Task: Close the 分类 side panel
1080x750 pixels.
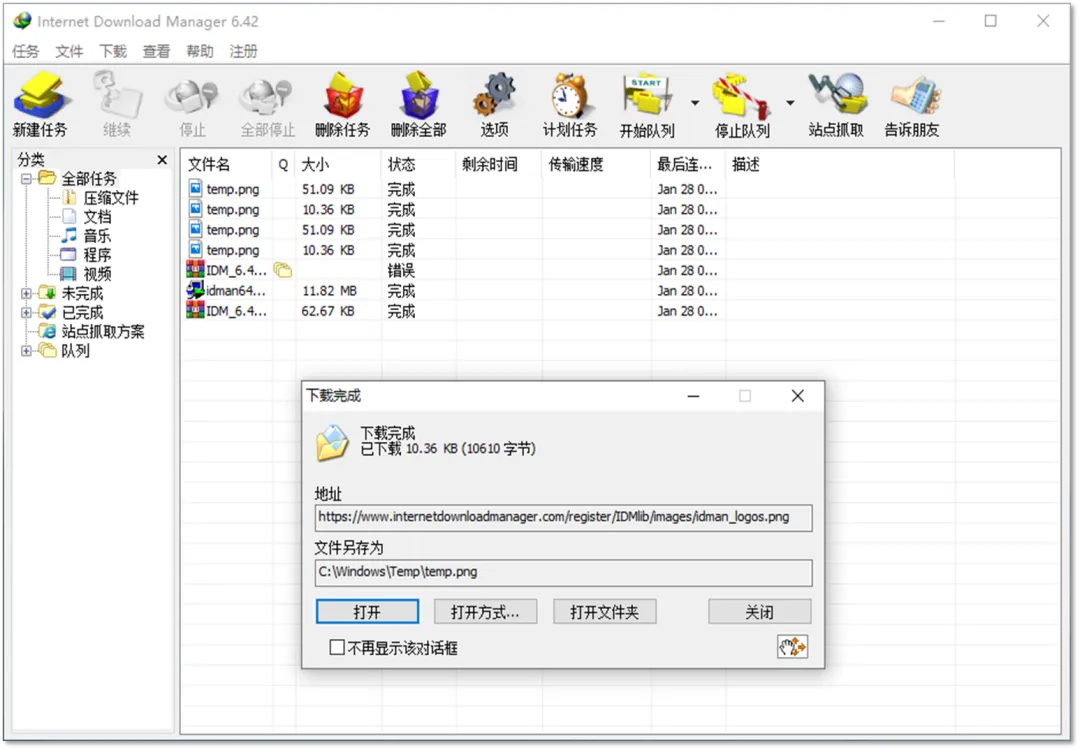Action: pyautogui.click(x=162, y=160)
